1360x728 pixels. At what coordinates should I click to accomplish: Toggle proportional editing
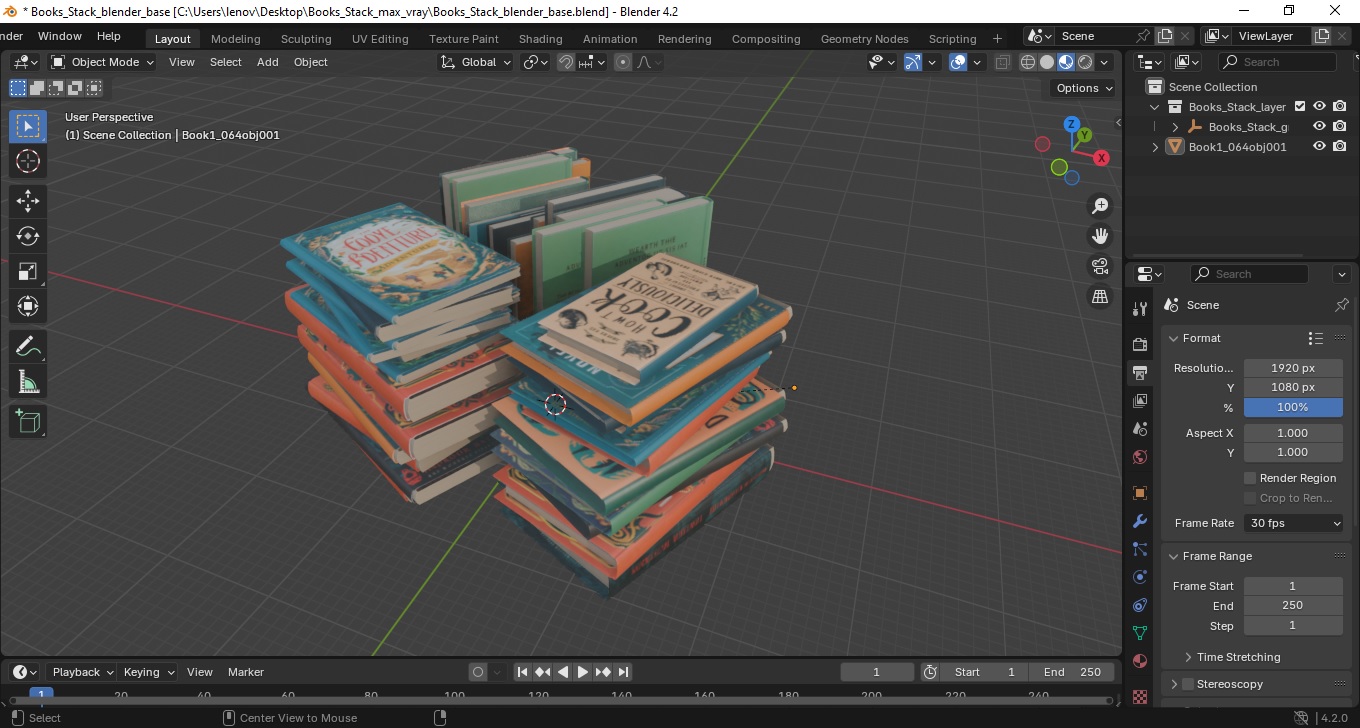(623, 62)
